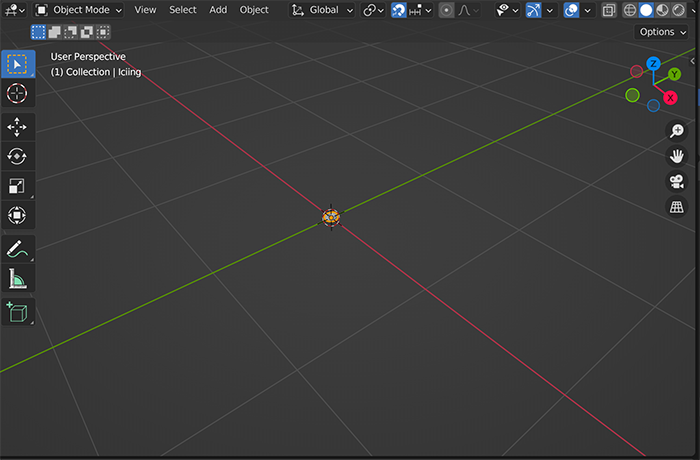Click the Y axis on navigation gizmo
The height and width of the screenshot is (460, 700).
[x=674, y=74]
